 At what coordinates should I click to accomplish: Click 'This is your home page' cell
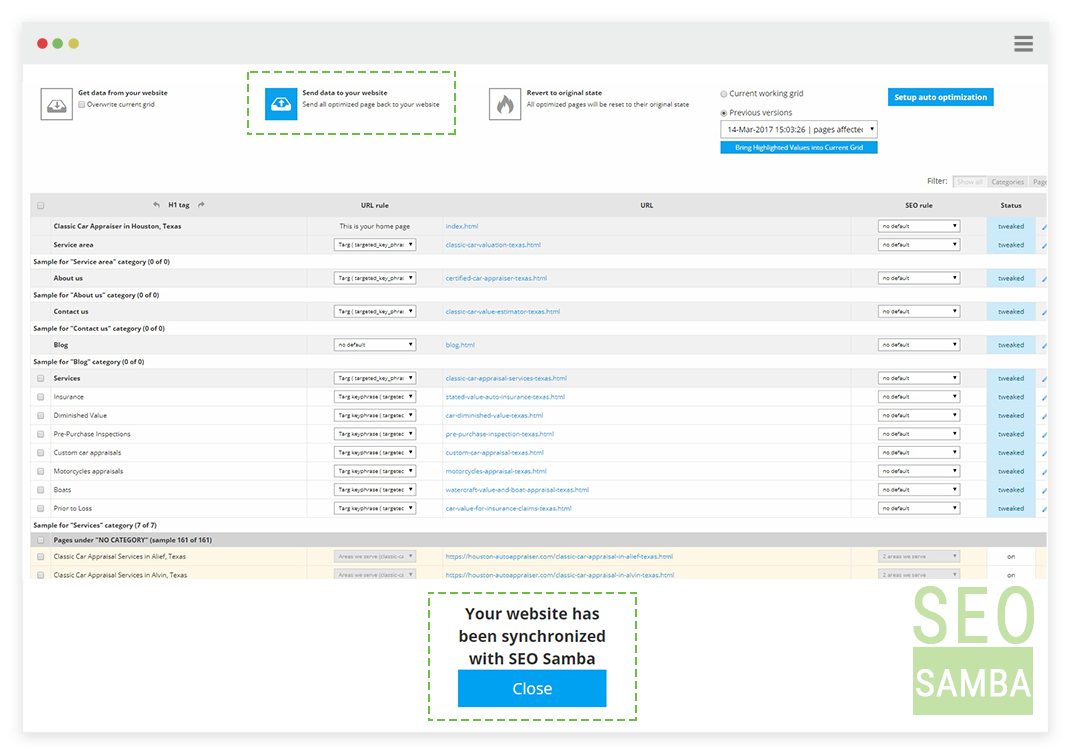coord(375,227)
